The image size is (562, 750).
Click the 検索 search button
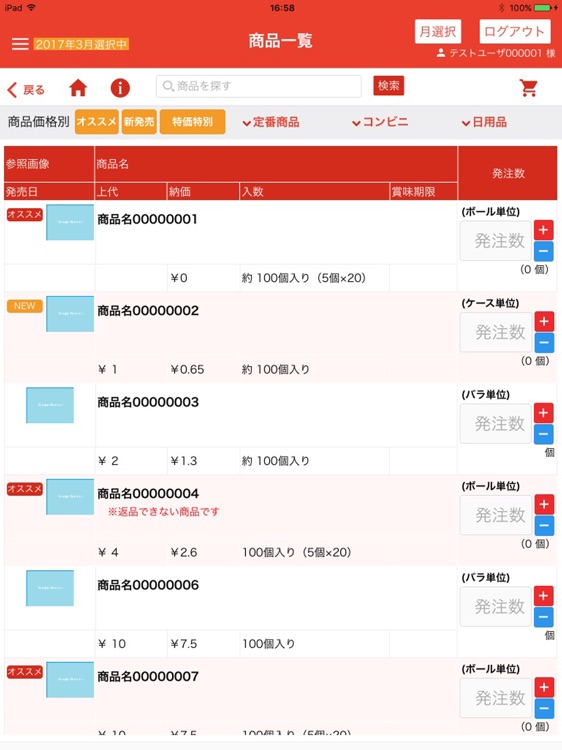[388, 86]
